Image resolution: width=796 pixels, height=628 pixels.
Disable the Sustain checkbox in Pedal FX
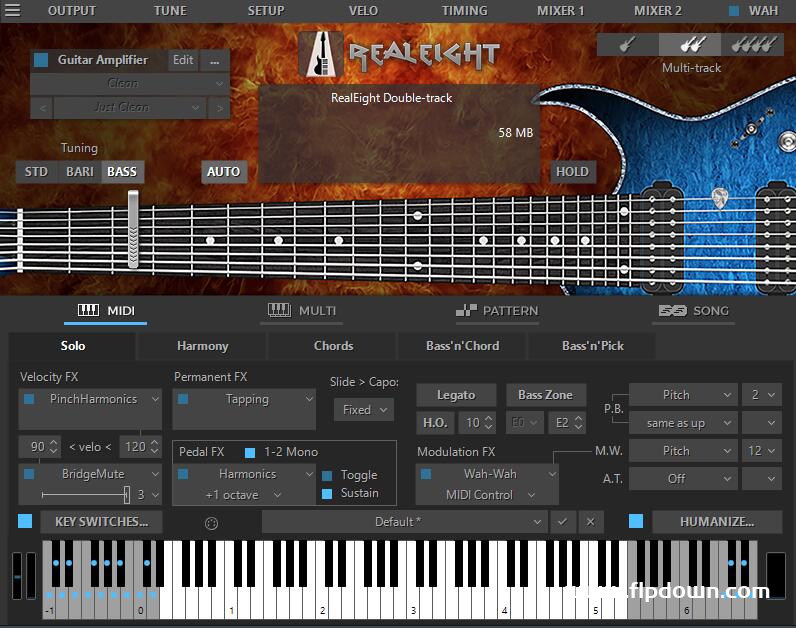(327, 493)
